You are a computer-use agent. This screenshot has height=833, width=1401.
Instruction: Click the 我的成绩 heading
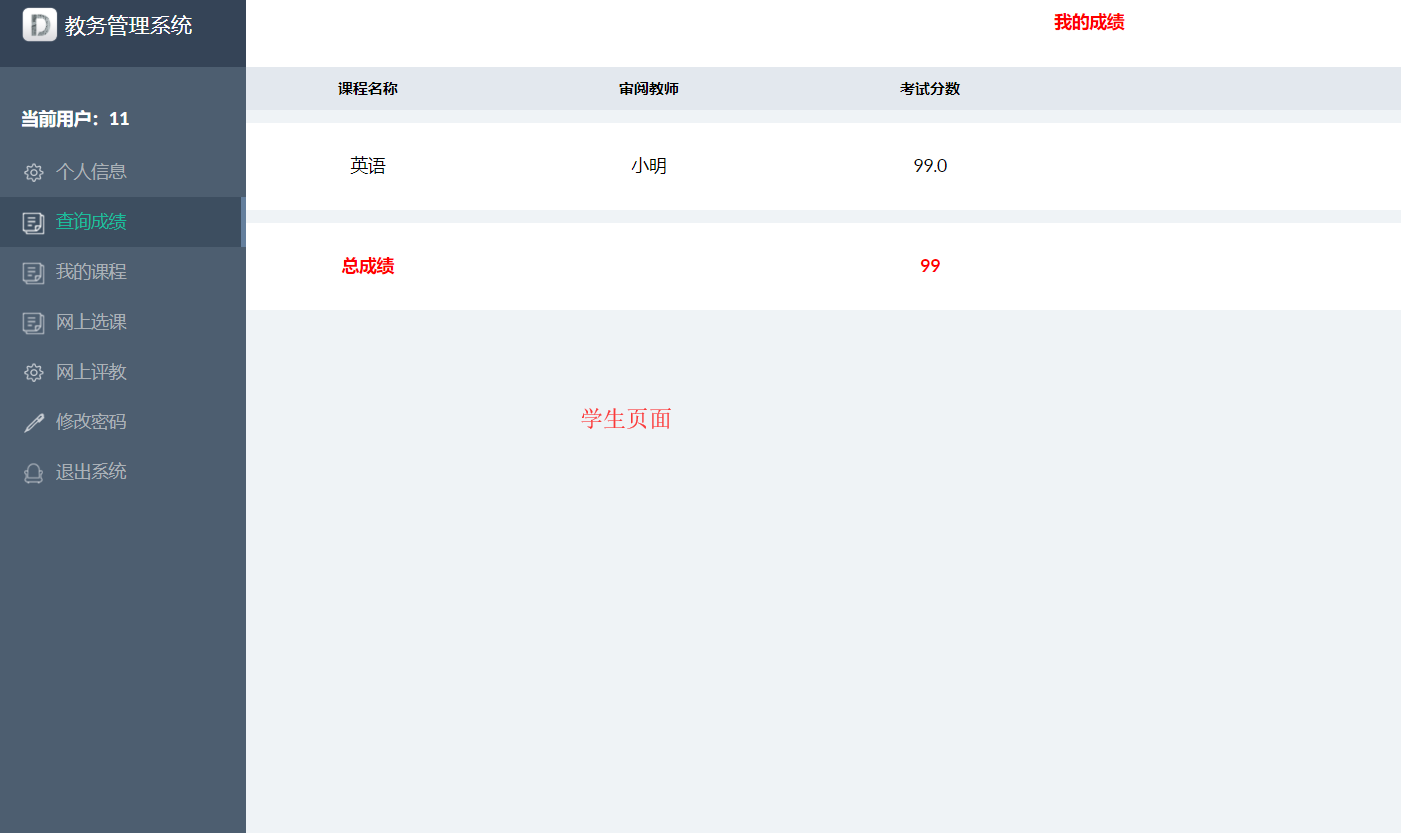point(1089,22)
